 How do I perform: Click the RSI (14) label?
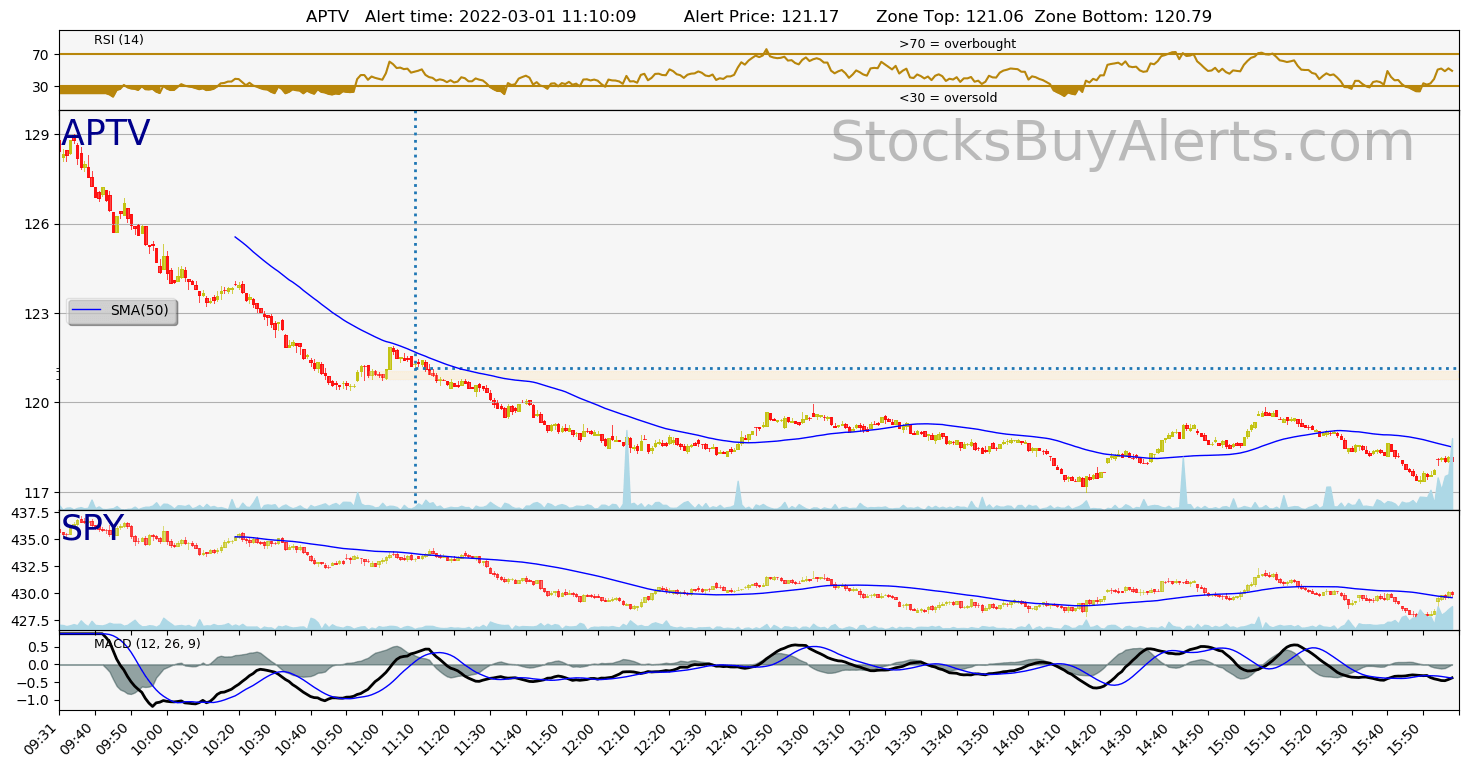tap(119, 40)
